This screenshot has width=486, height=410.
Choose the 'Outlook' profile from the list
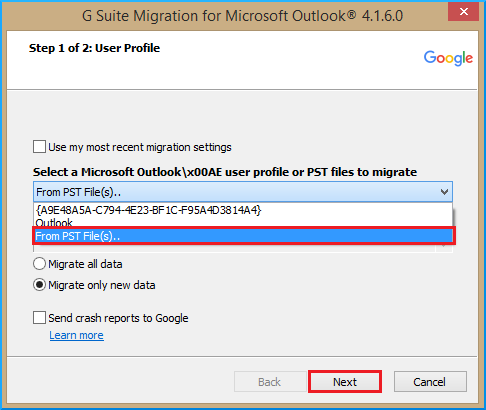tap(243, 222)
